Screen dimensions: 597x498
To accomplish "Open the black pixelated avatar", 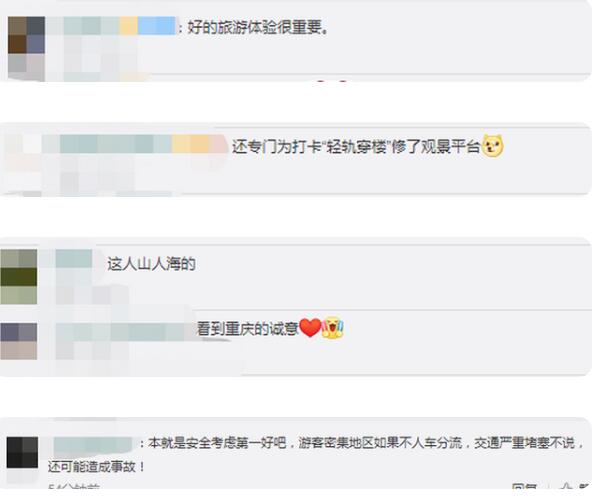I will [x=22, y=452].
